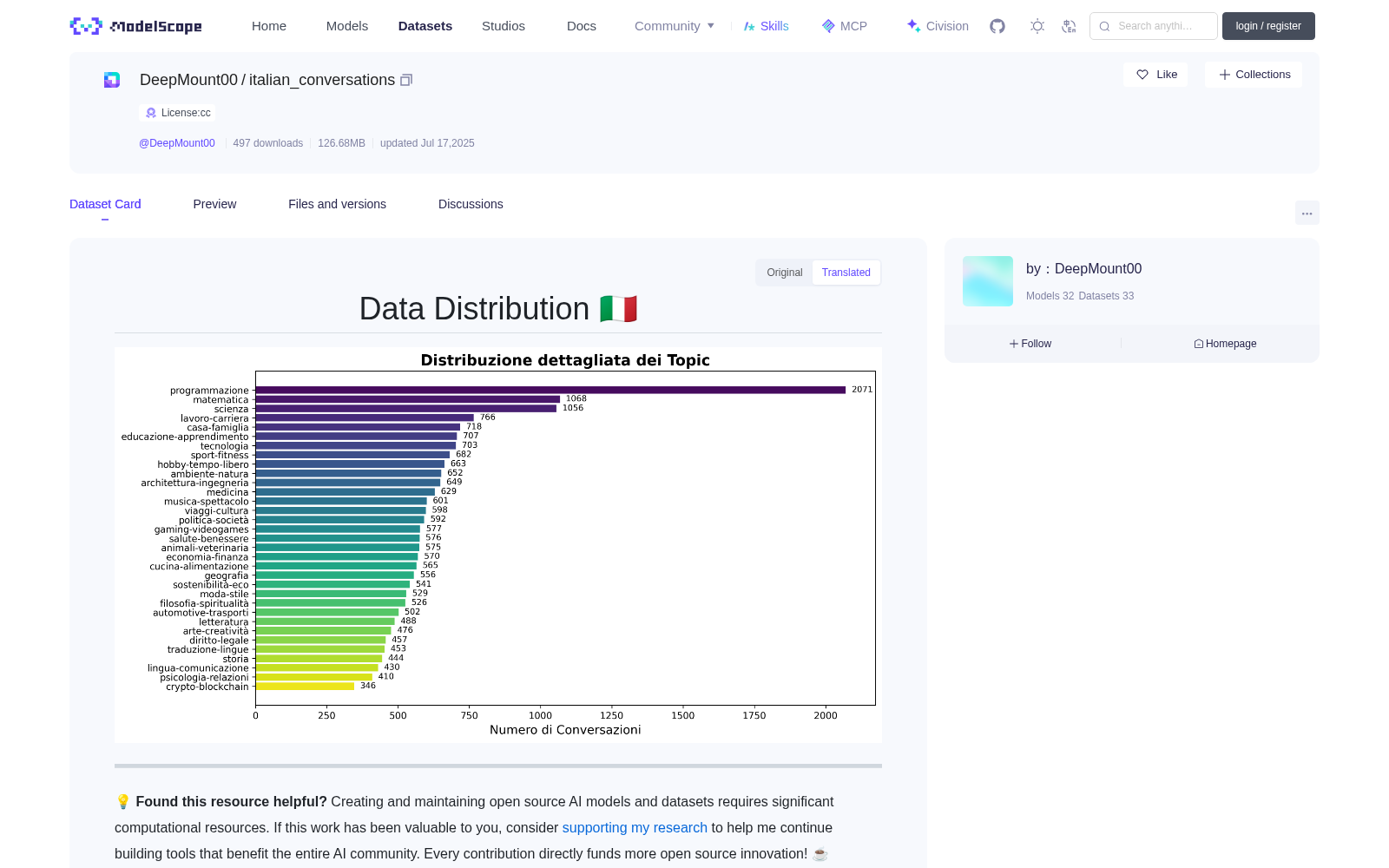Open the GitHub icon link
The image size is (1389, 868).
[997, 26]
